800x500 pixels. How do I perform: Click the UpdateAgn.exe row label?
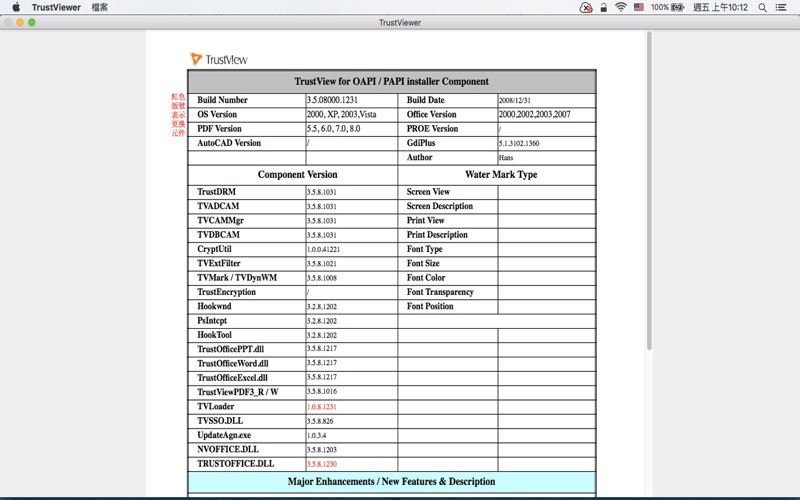pyautogui.click(x=224, y=435)
